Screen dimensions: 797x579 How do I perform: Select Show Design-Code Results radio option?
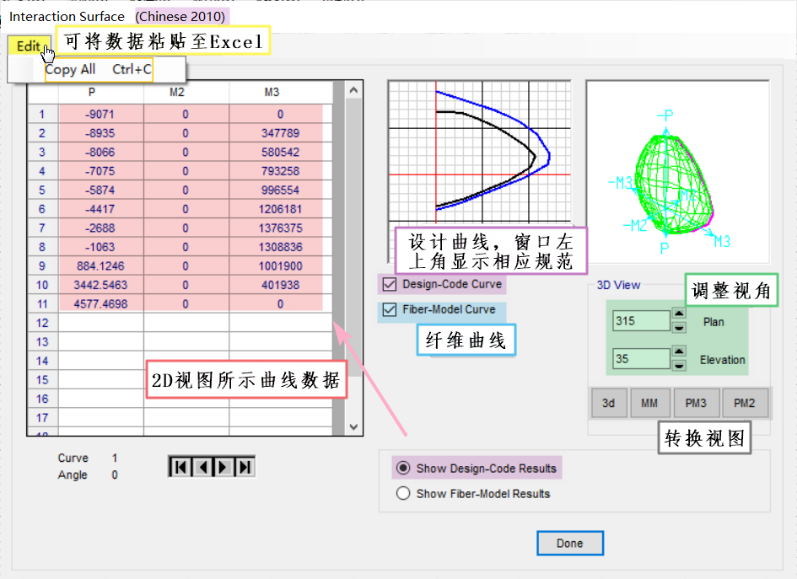(404, 468)
